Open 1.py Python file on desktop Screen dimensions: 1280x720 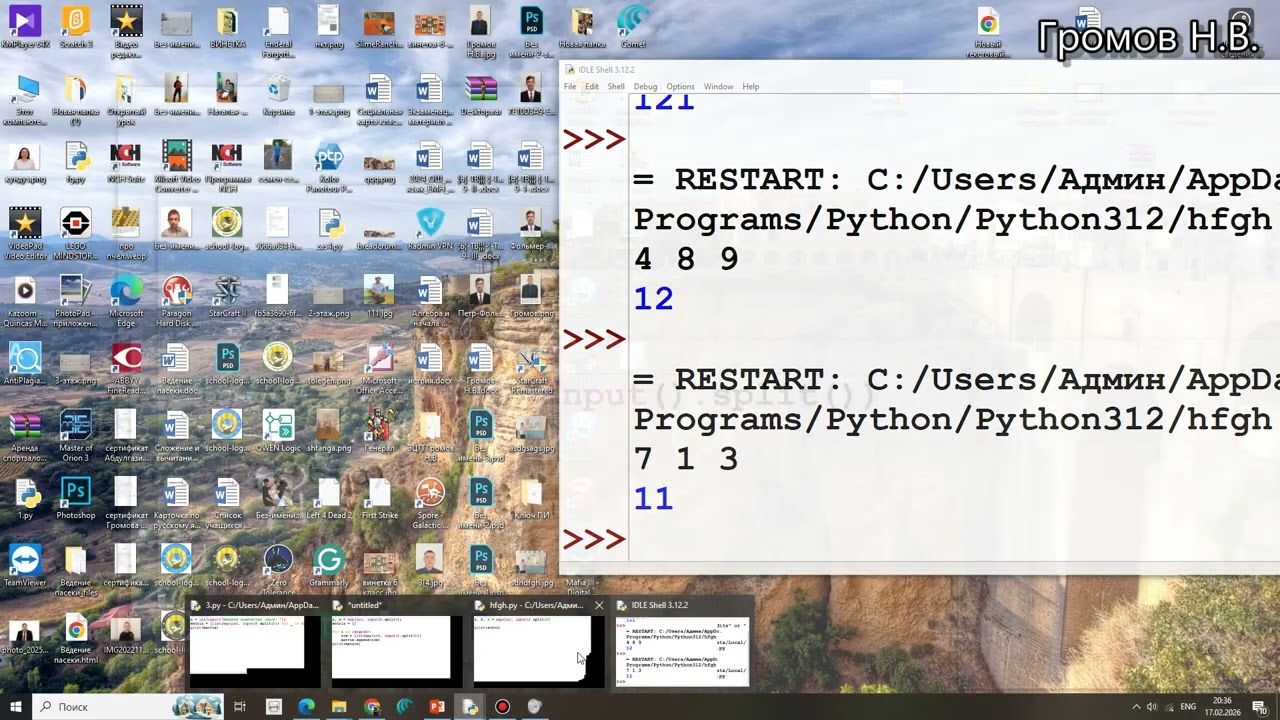(x=25, y=499)
